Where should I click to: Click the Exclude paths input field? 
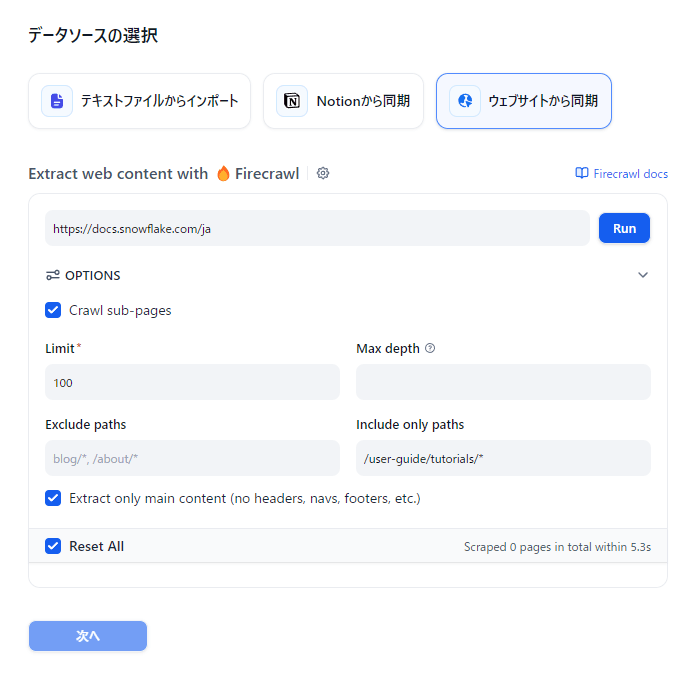(x=193, y=458)
